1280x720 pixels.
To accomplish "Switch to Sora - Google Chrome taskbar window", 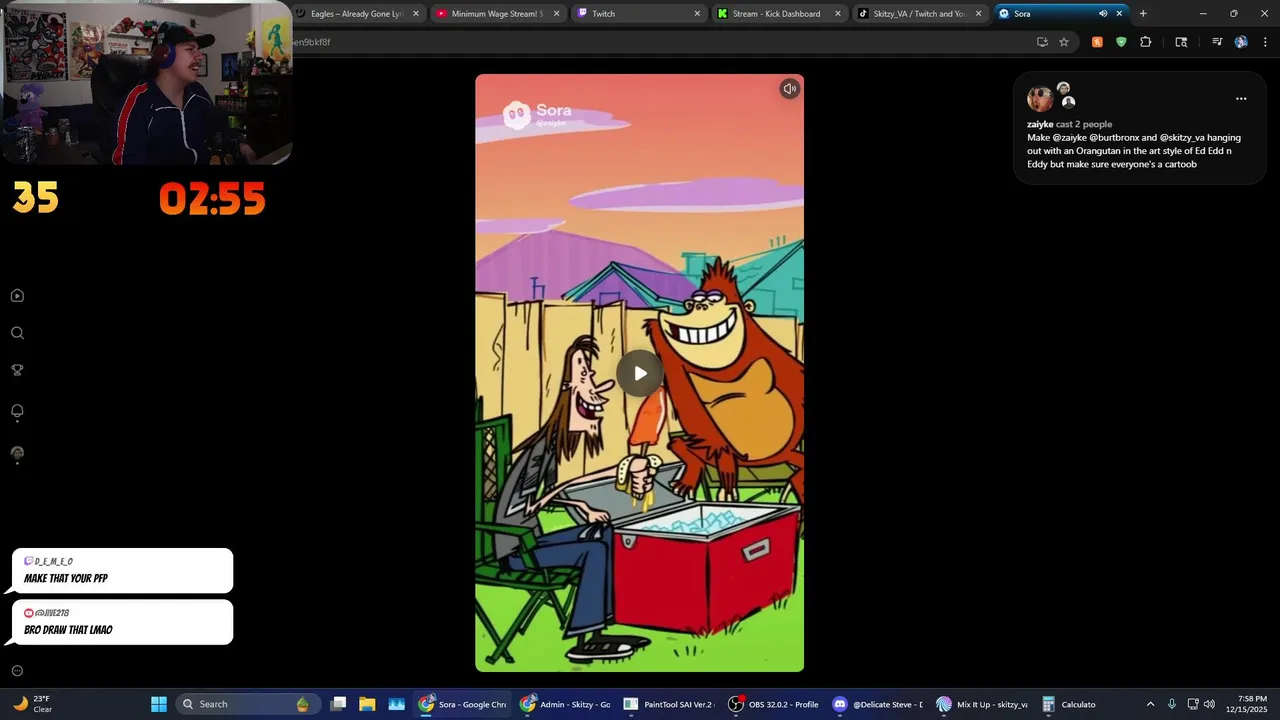I will 462,704.
